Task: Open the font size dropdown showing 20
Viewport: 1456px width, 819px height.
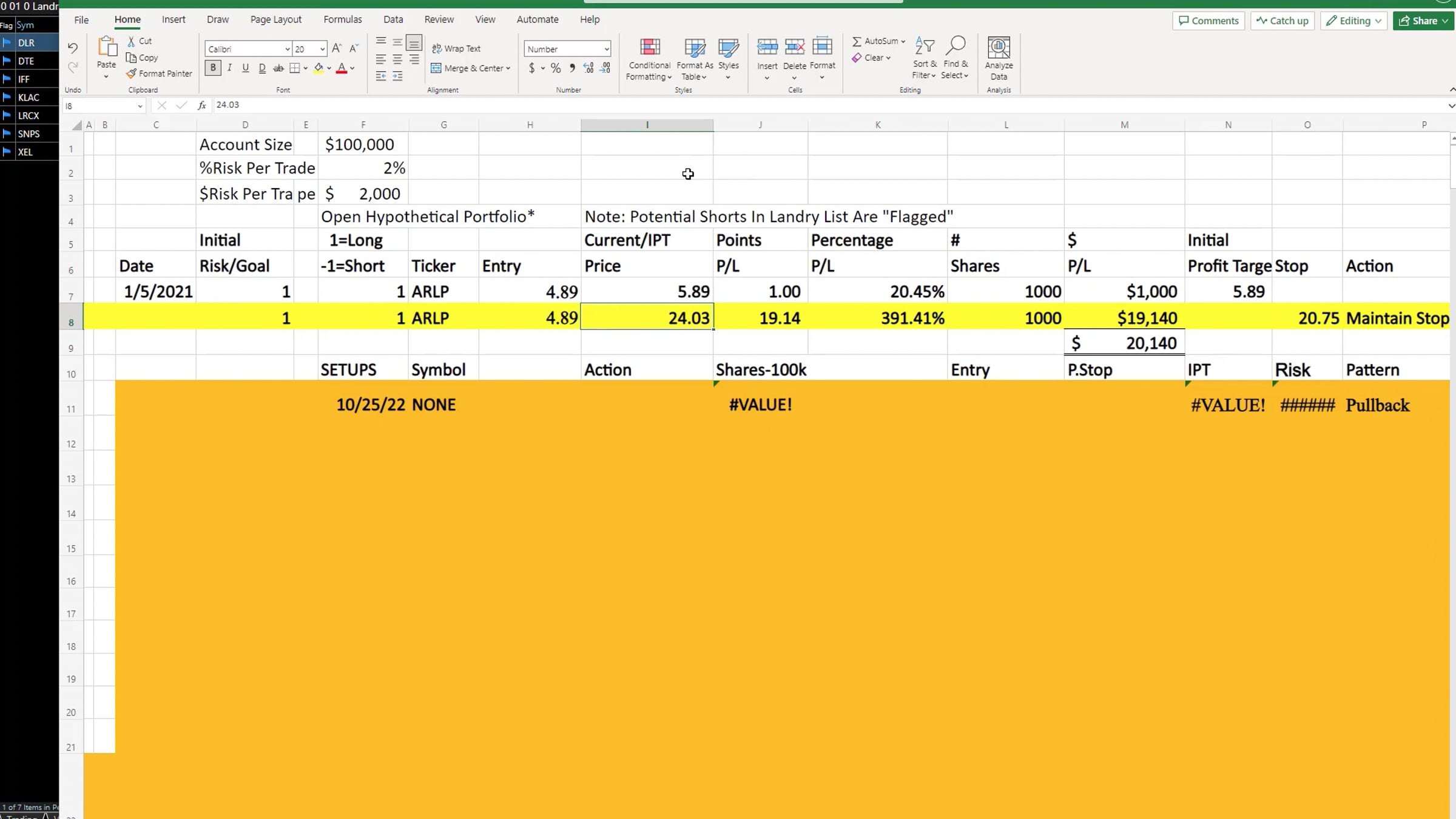Action: tap(322, 49)
